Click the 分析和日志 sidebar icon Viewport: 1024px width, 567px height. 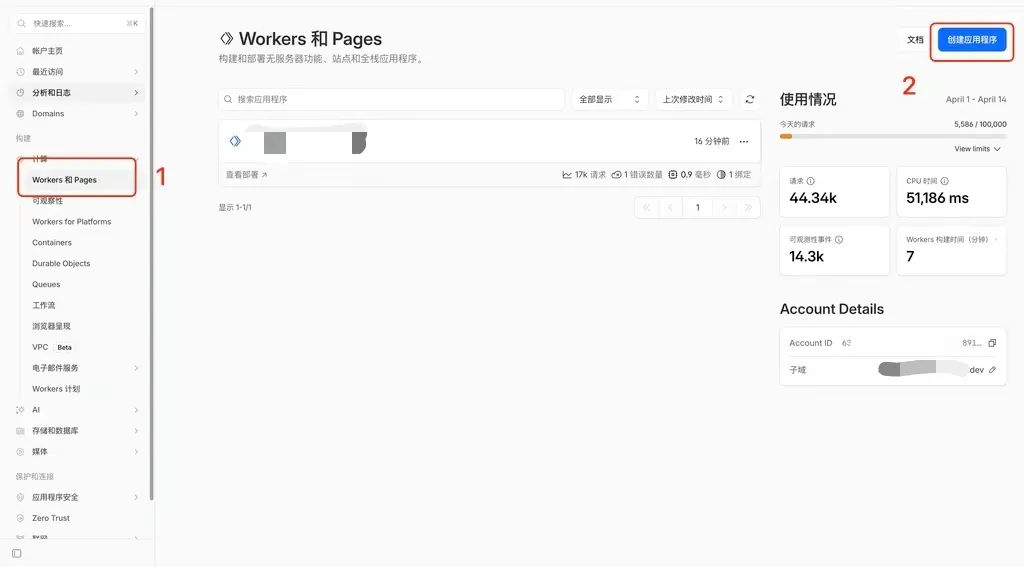[x=20, y=93]
